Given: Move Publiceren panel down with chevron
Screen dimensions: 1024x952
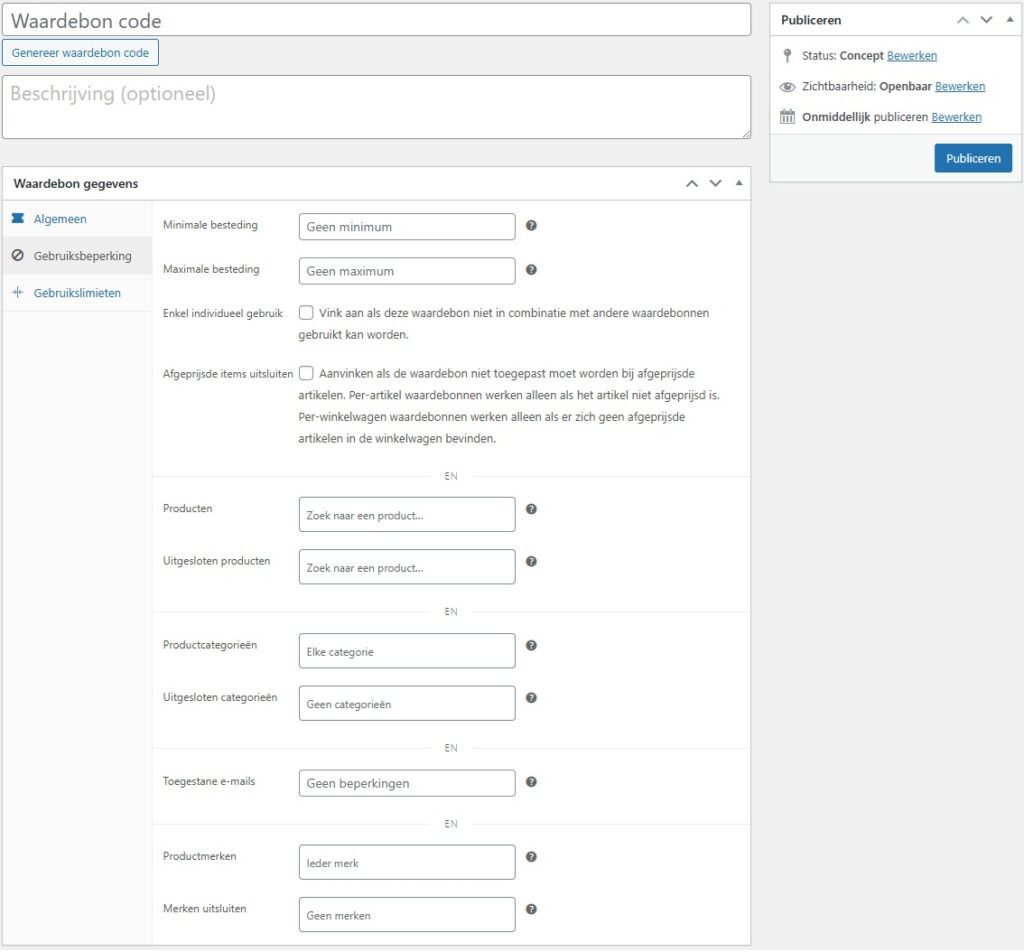Looking at the screenshot, I should click(986, 20).
